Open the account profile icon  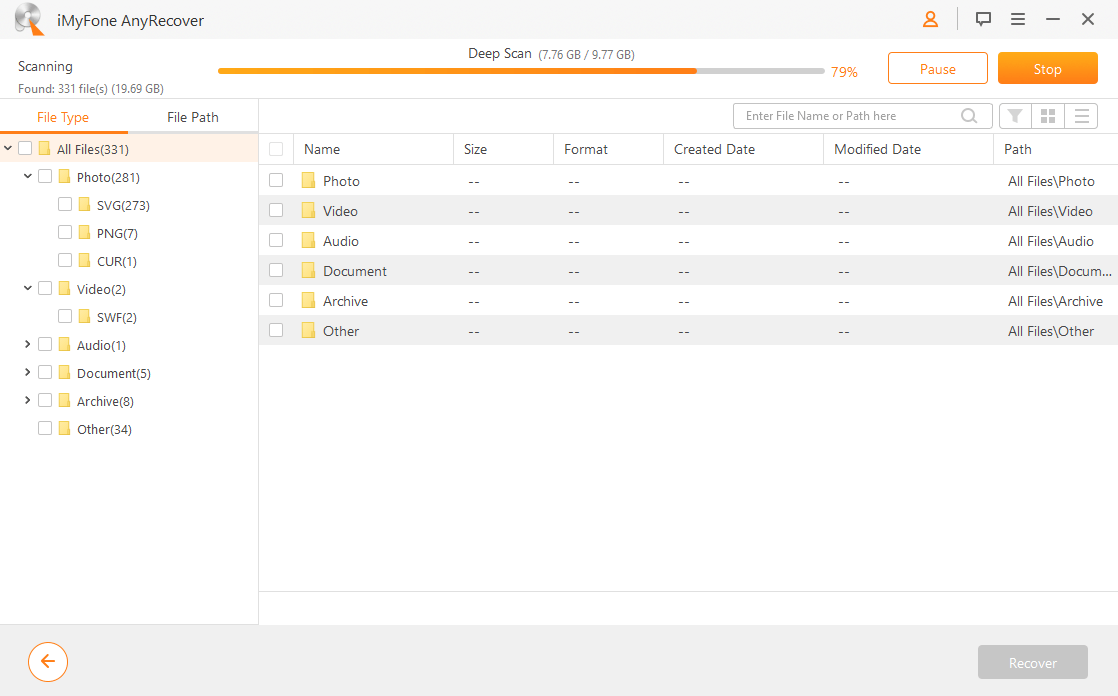point(929,19)
